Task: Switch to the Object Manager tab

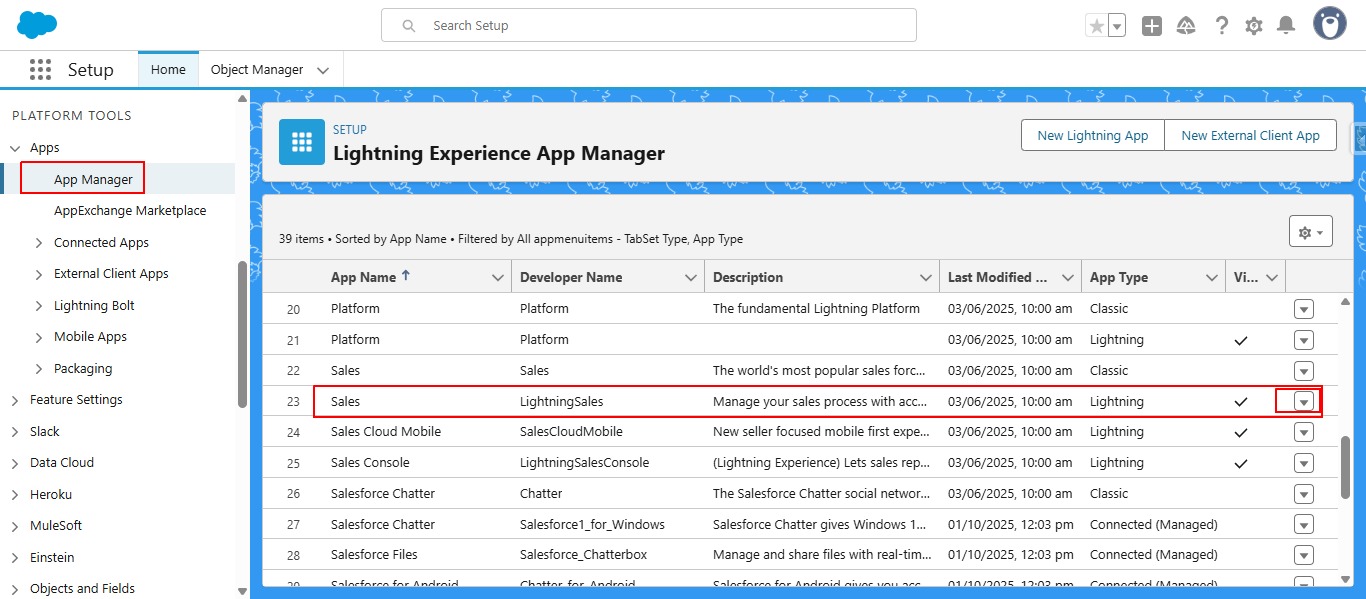Action: [x=257, y=70]
